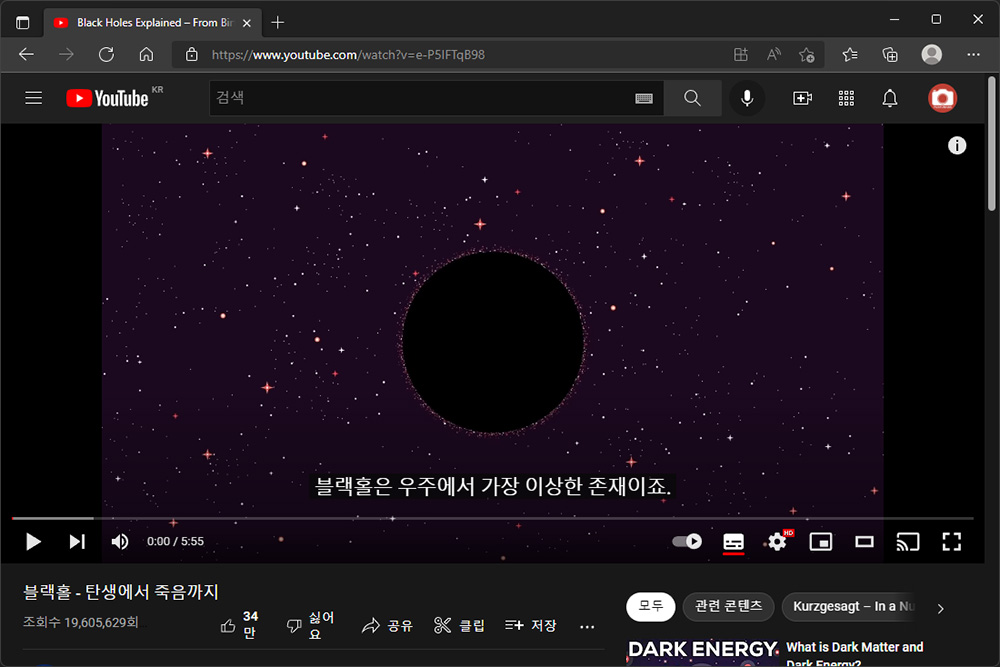Open the YouTube apps grid
1000x667 pixels.
tap(846, 98)
